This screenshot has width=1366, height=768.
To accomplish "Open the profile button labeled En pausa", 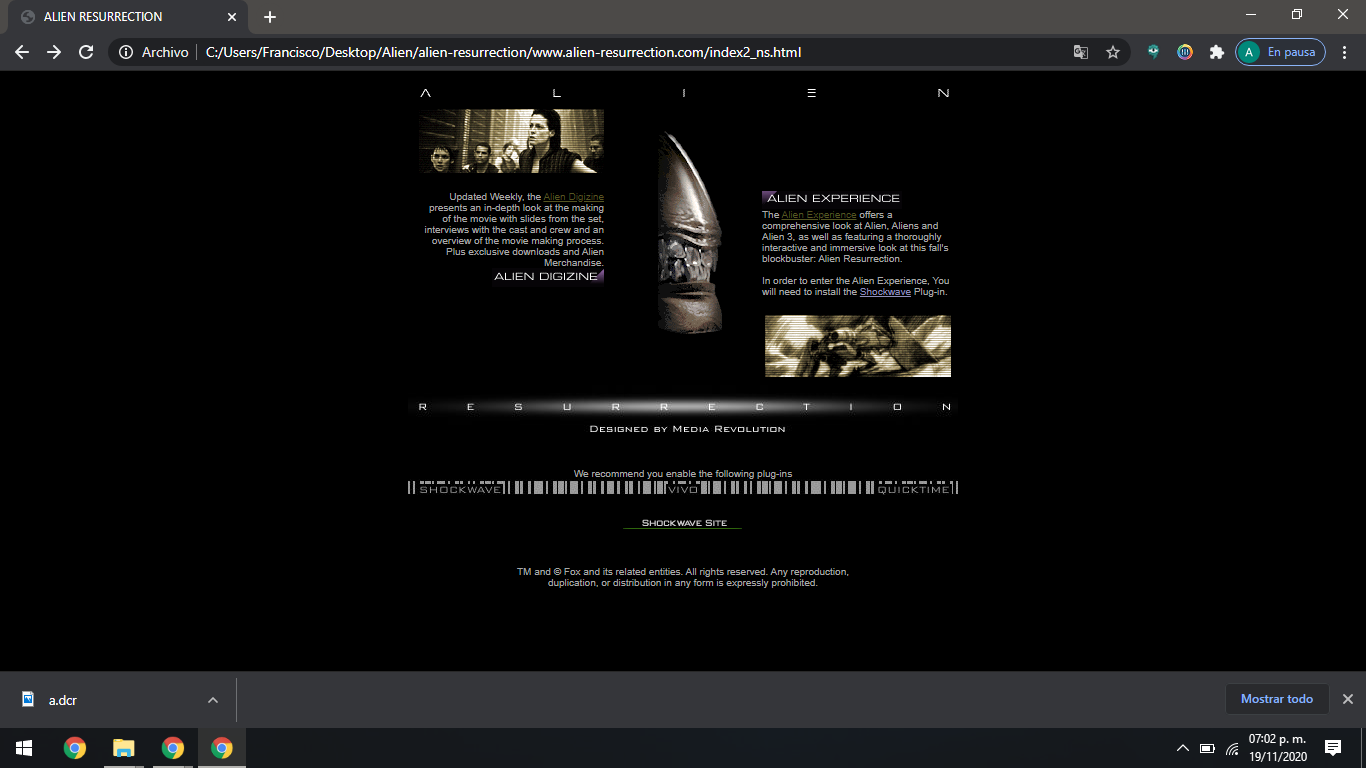I will pyautogui.click(x=1281, y=52).
